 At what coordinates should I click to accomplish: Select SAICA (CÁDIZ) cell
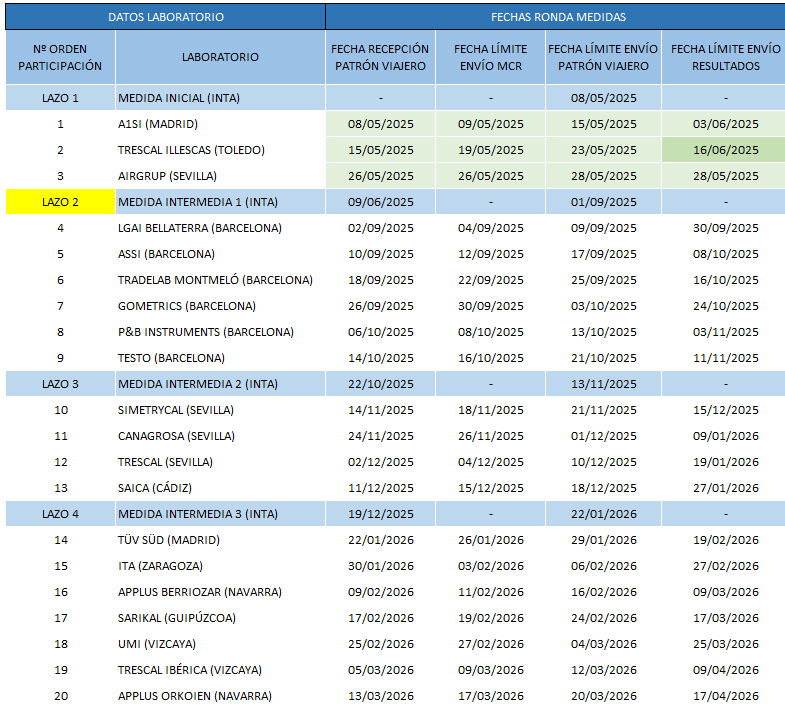click(220, 488)
